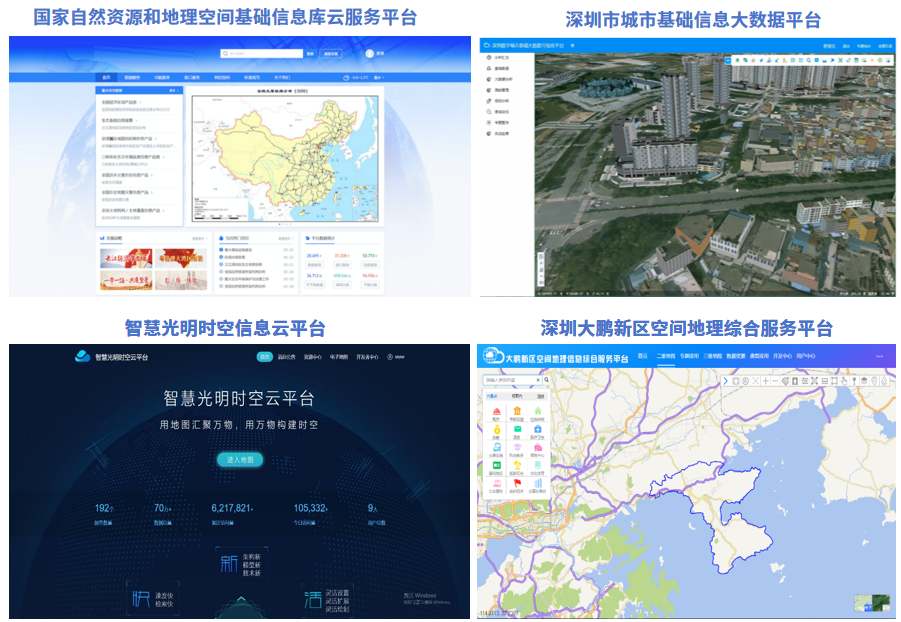The height and width of the screenshot is (622, 901).
Task: Open the user dropdown at Dapeng header right
Action: [x=879, y=356]
